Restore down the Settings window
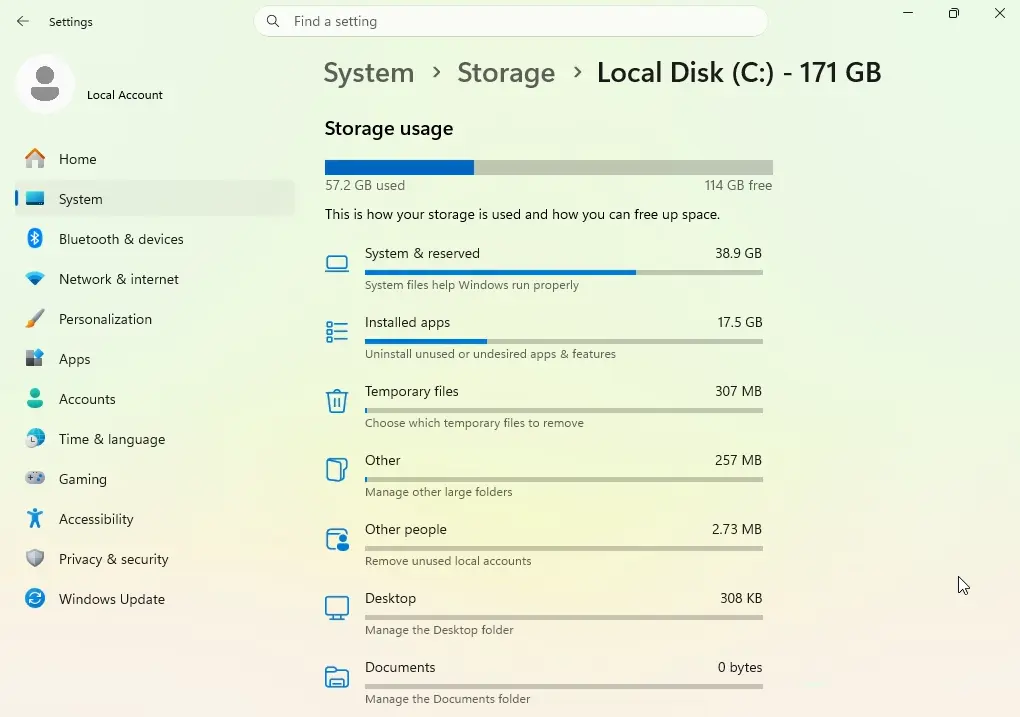 tap(954, 13)
